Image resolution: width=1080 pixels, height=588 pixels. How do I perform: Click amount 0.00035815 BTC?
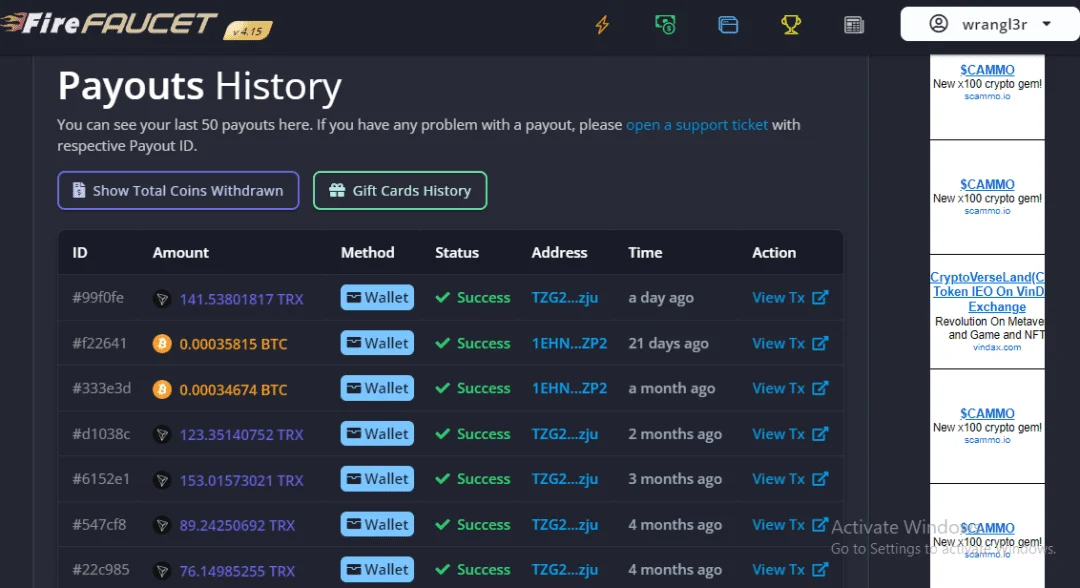(233, 344)
